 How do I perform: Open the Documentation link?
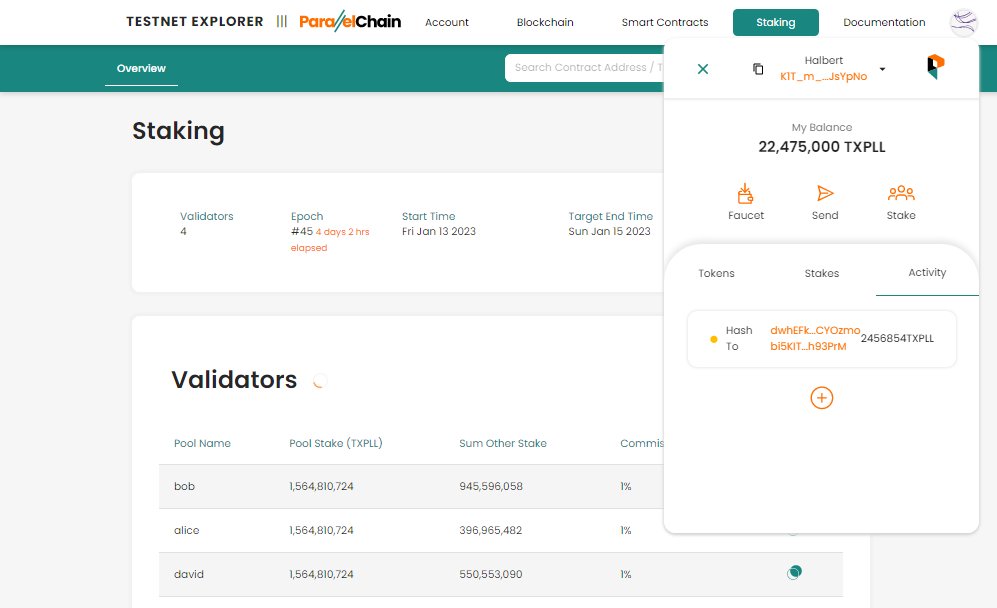[x=884, y=22]
